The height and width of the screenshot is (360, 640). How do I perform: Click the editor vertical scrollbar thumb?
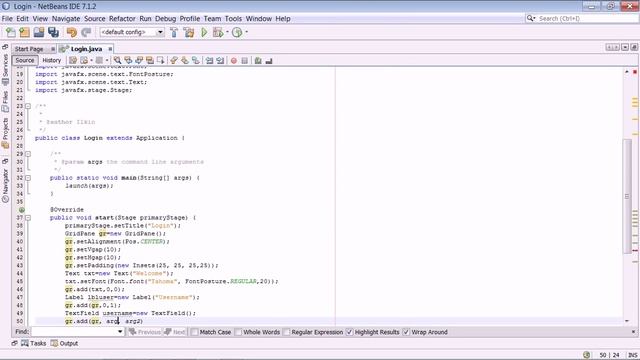(627, 196)
